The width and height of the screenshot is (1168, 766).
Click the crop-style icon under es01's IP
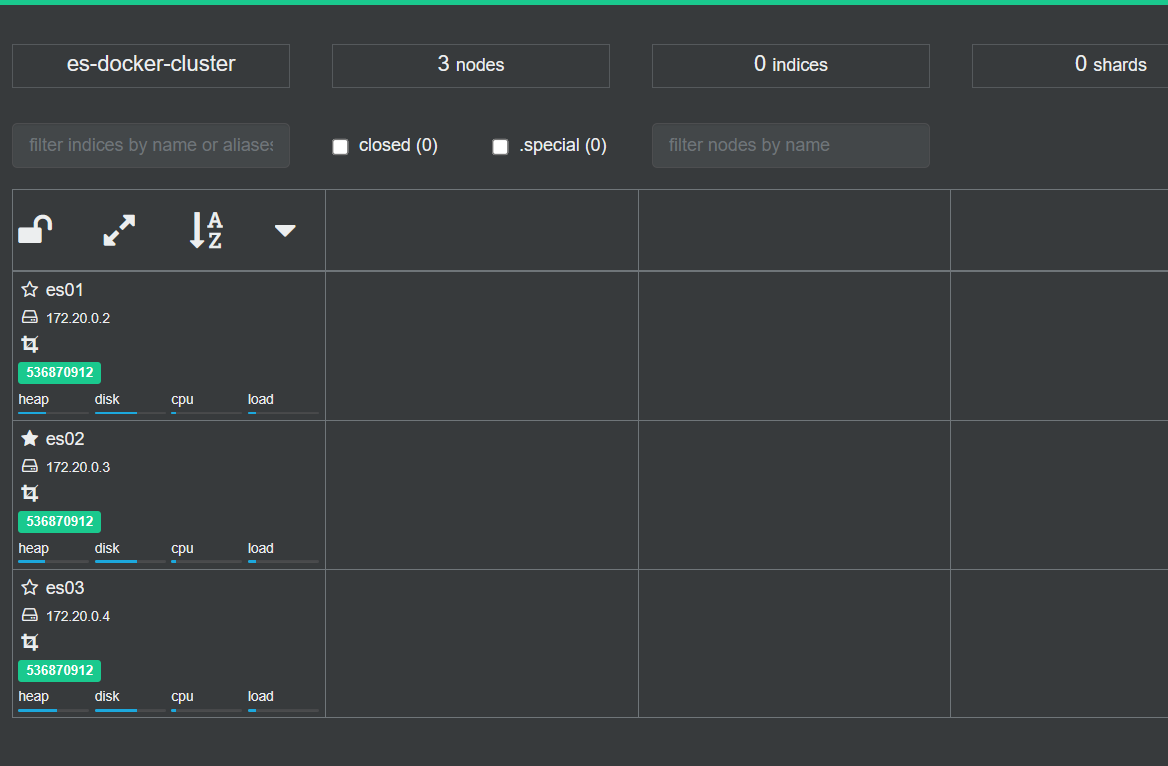click(30, 344)
